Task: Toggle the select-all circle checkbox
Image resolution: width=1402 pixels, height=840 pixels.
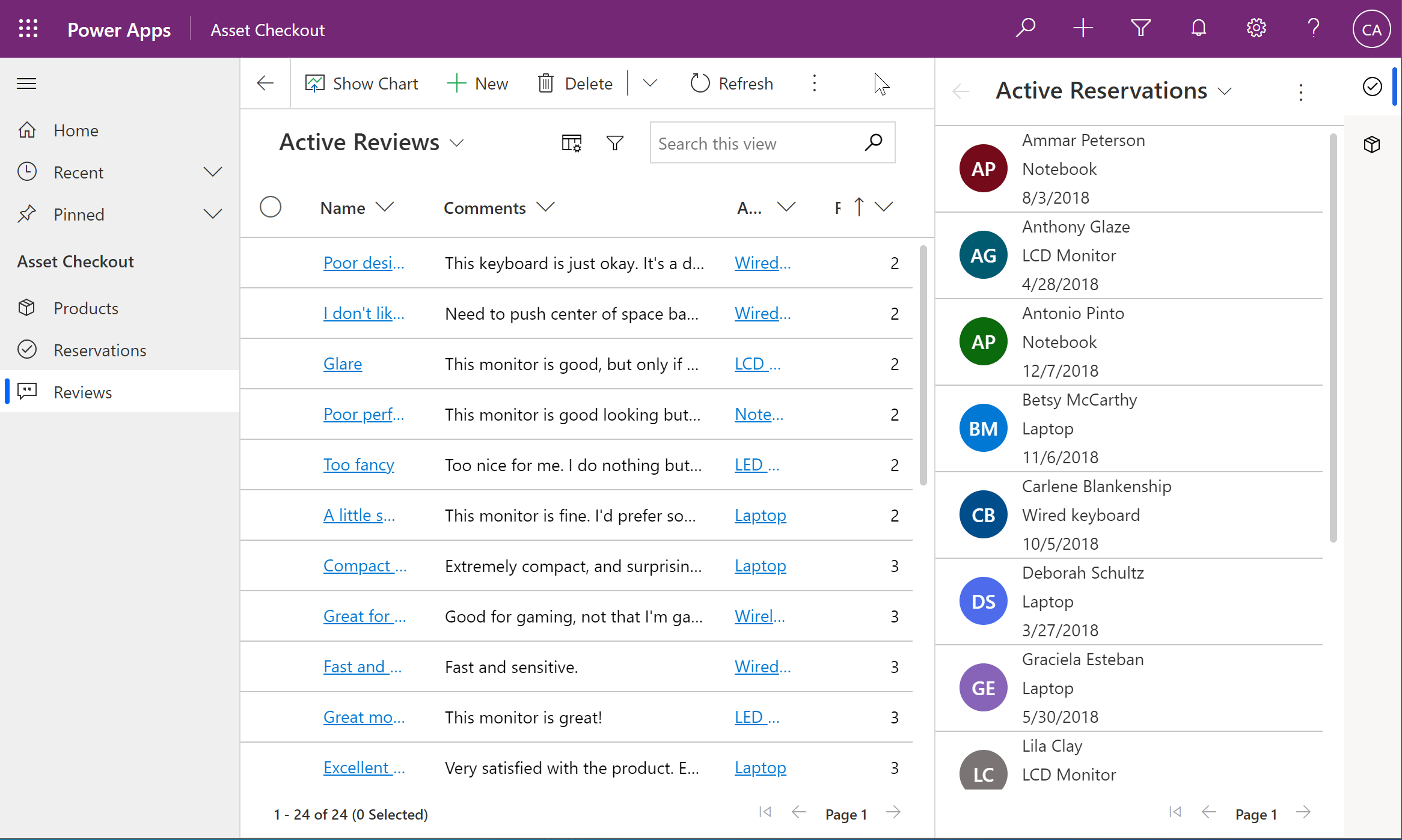Action: coord(271,207)
